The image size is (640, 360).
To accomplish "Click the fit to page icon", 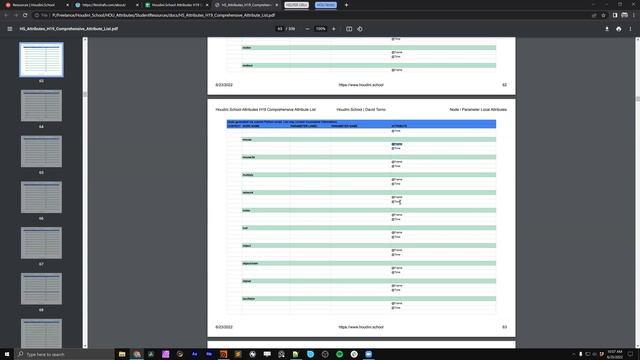I will tap(349, 29).
